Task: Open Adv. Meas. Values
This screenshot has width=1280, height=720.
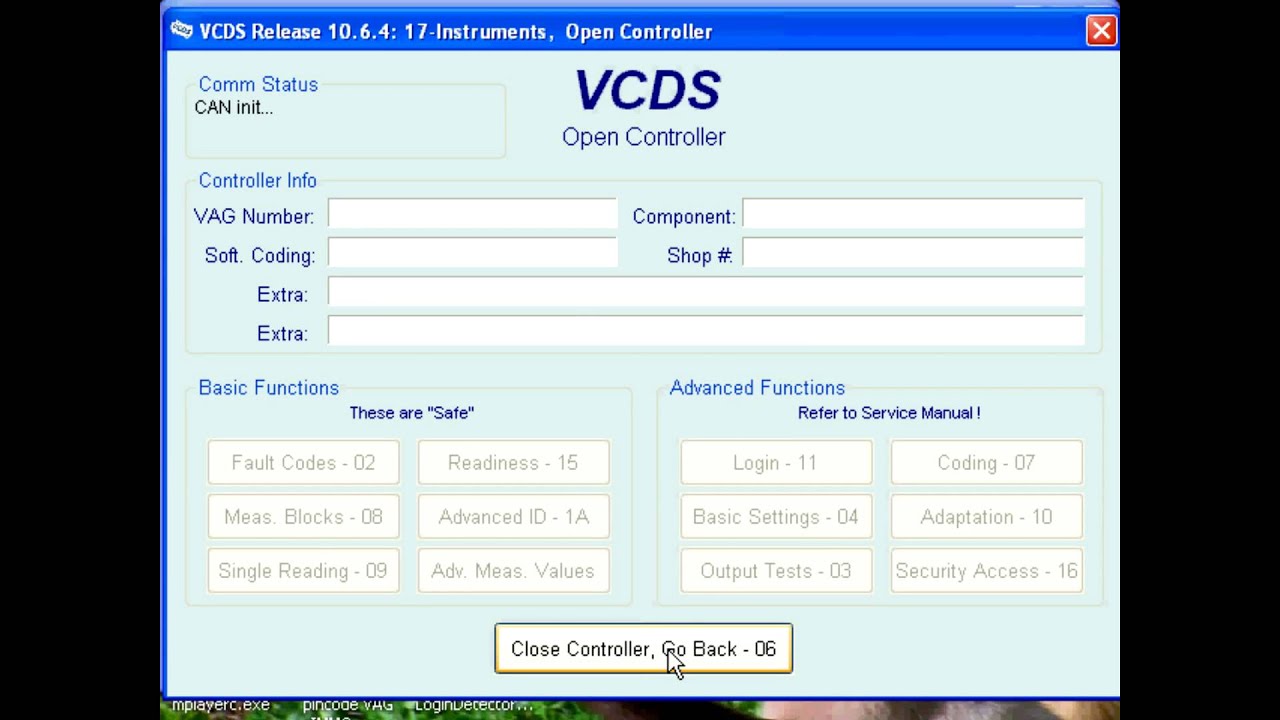Action: click(x=513, y=571)
